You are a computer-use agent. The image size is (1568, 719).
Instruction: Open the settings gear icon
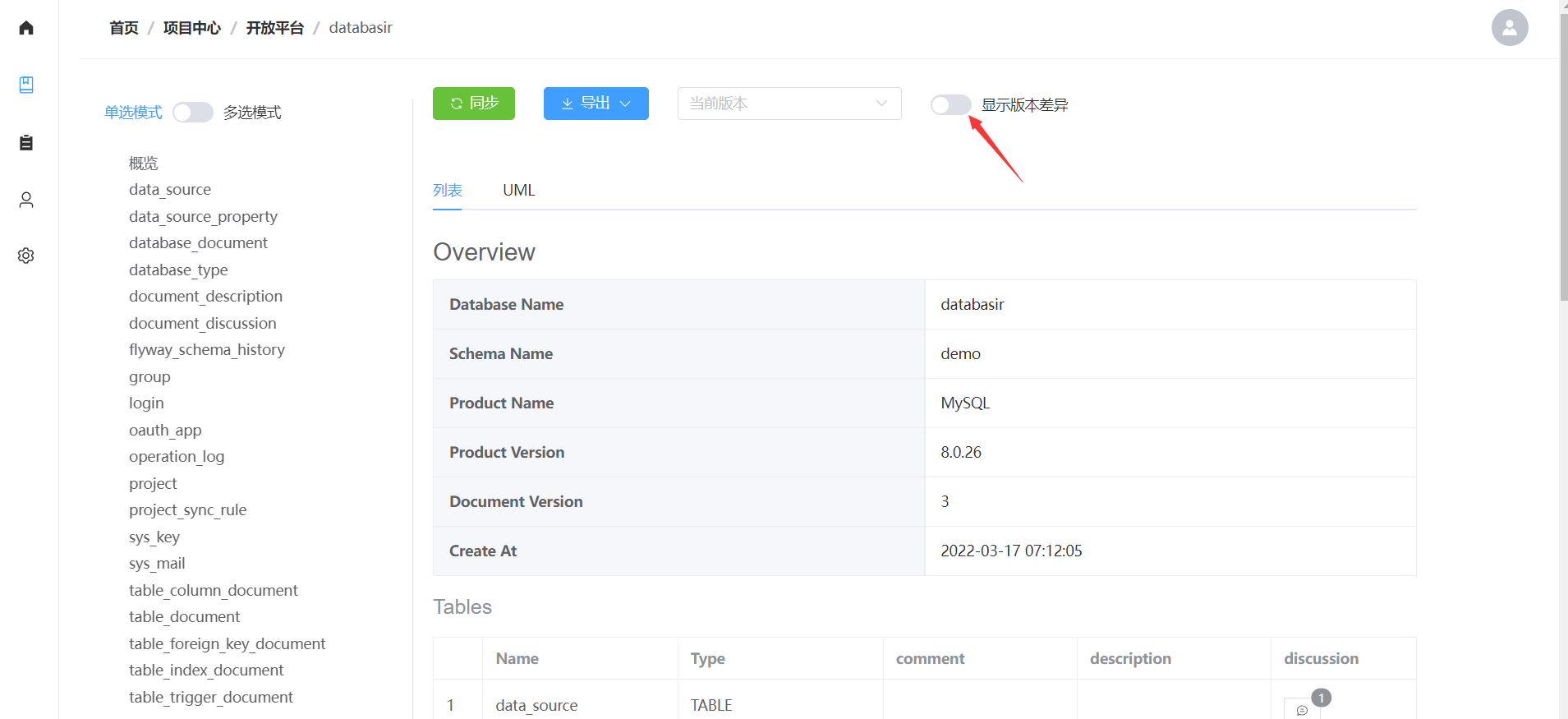pos(26,256)
